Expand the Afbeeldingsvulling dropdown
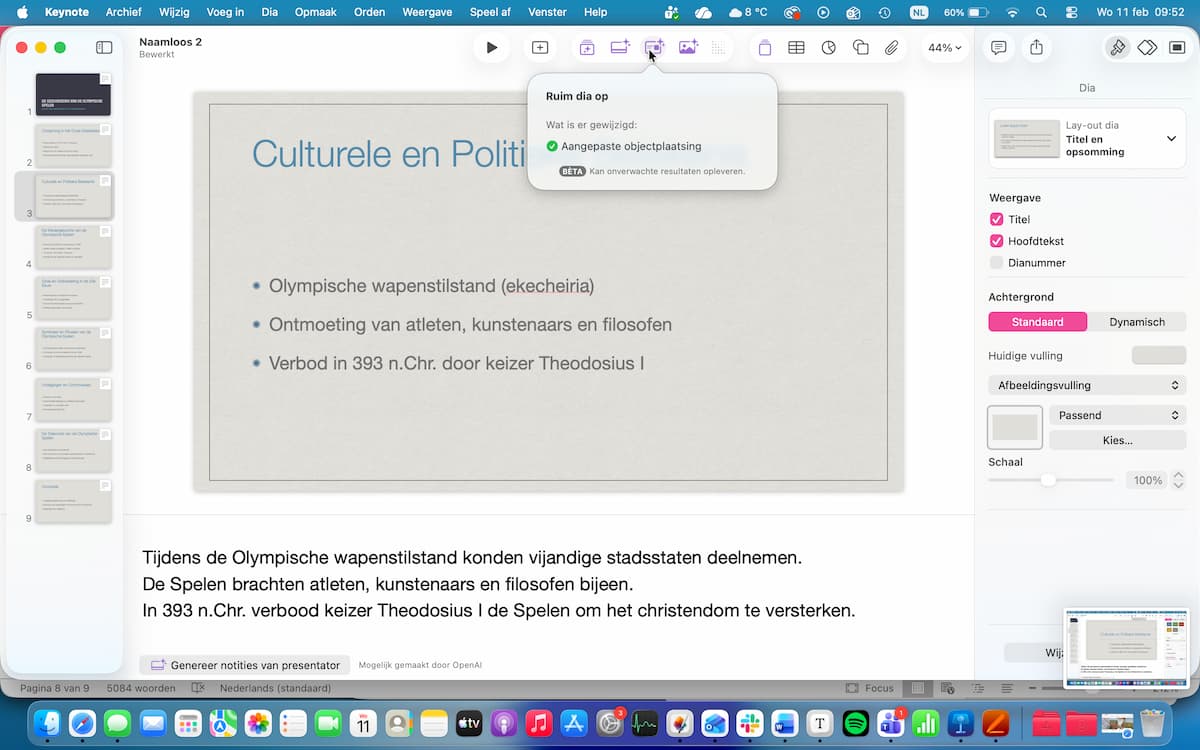Screen dimensions: 1200x750 [x=1087, y=385]
